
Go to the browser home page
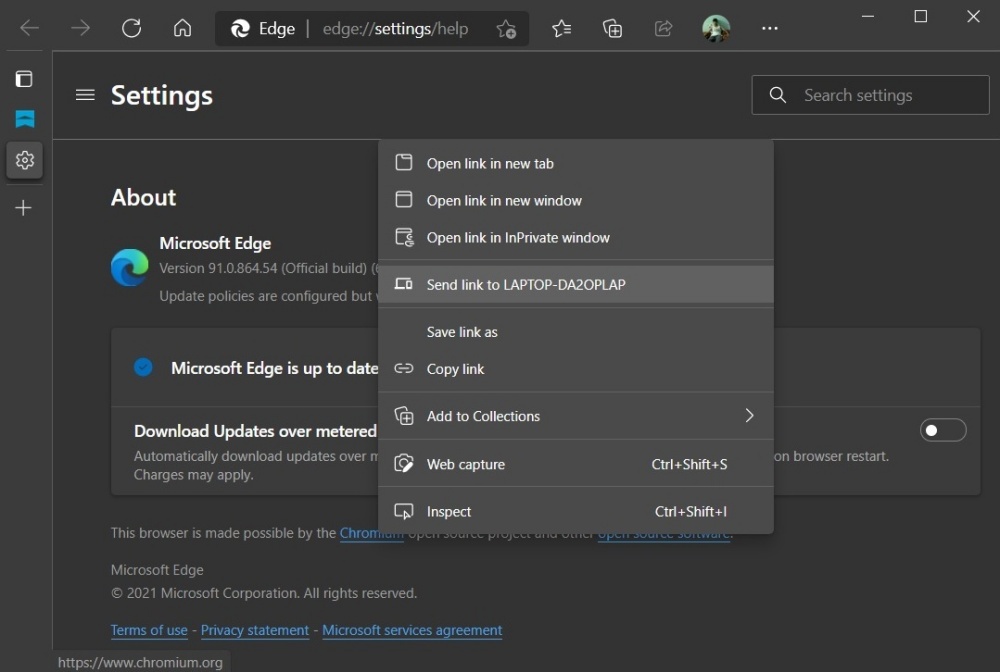(x=182, y=28)
